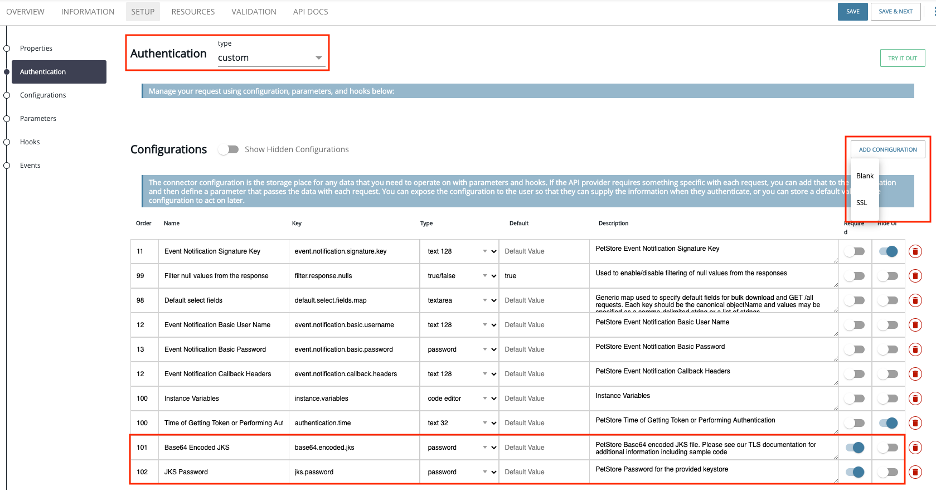The height and width of the screenshot is (490, 936).
Task: Disable Required for JKS Password
Action: (x=855, y=471)
